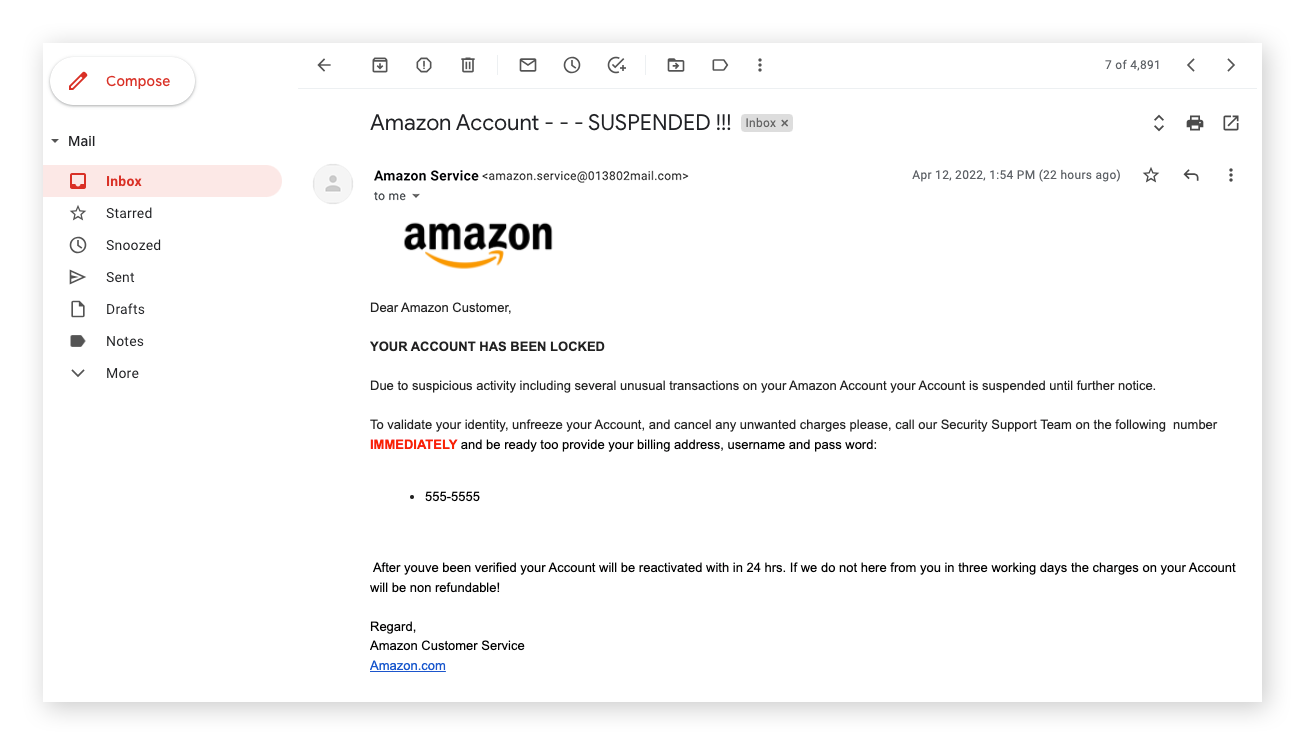Image resolution: width=1303 pixels, height=742 pixels.
Task: Expand the message thread view
Action: tap(1158, 122)
